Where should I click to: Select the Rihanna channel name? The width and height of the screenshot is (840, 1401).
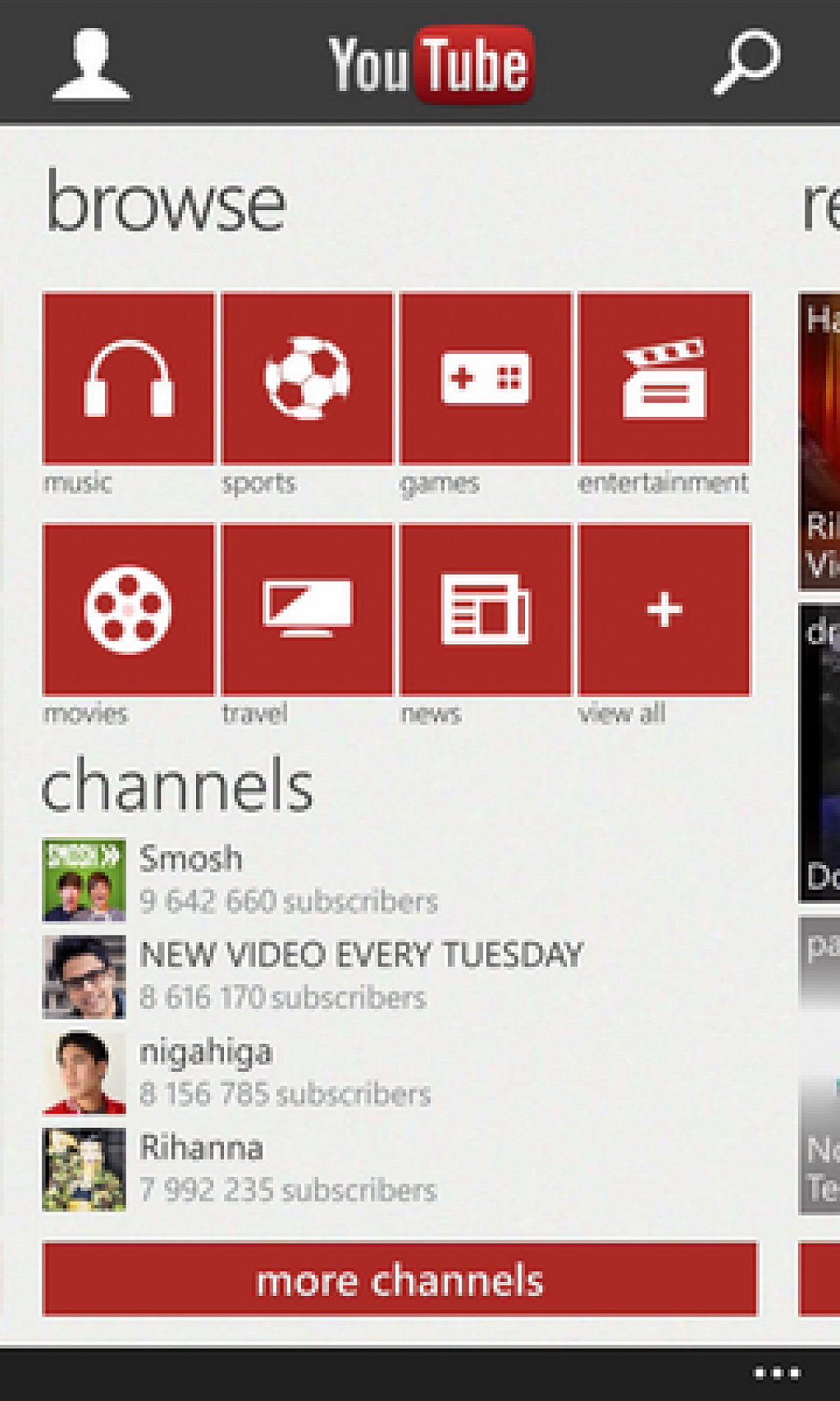click(201, 1147)
